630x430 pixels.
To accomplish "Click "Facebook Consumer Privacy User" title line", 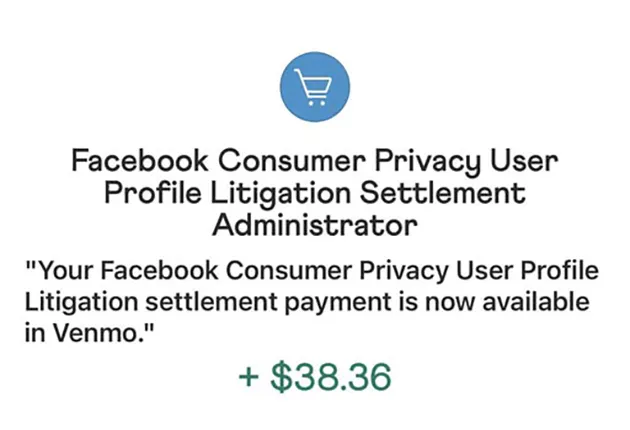I will 316,160.
